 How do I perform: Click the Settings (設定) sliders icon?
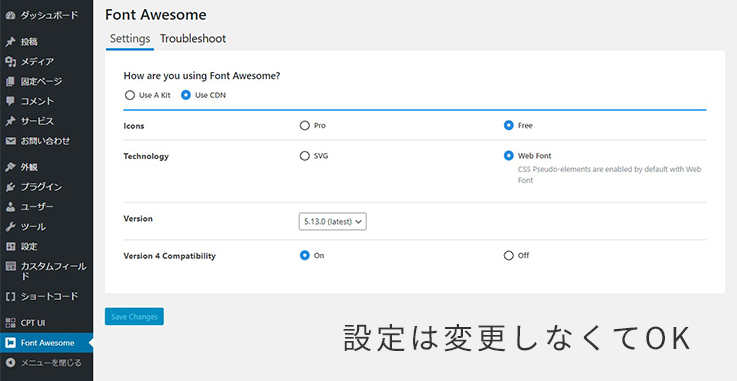(10, 247)
